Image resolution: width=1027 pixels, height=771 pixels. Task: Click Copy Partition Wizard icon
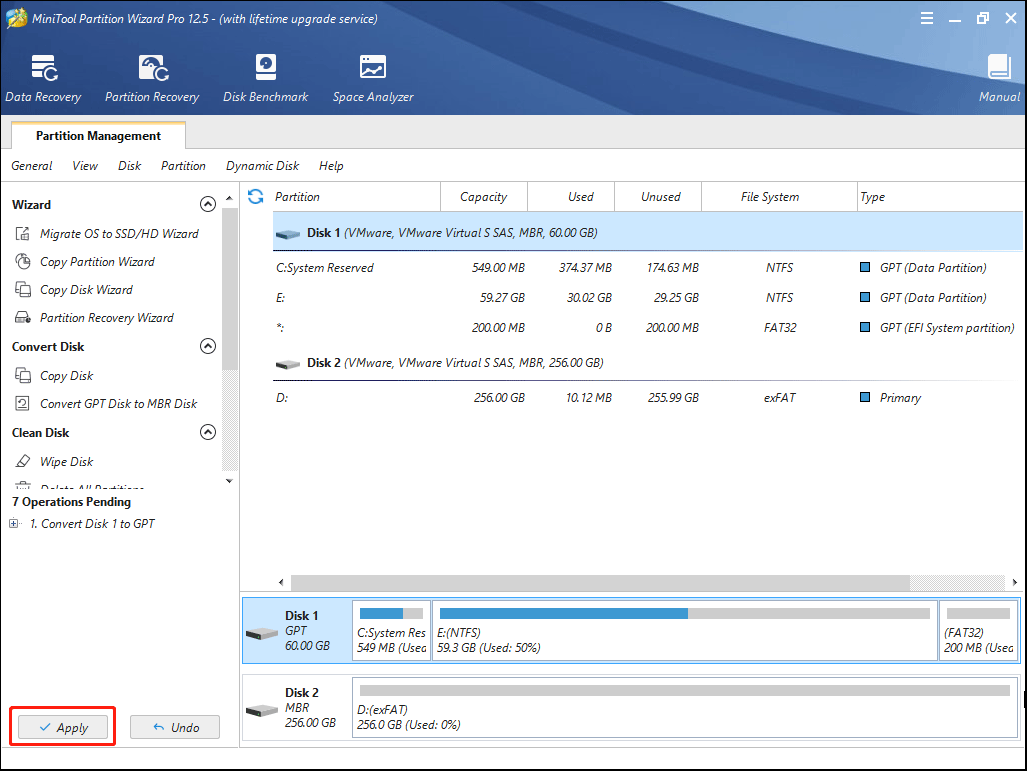coord(23,261)
